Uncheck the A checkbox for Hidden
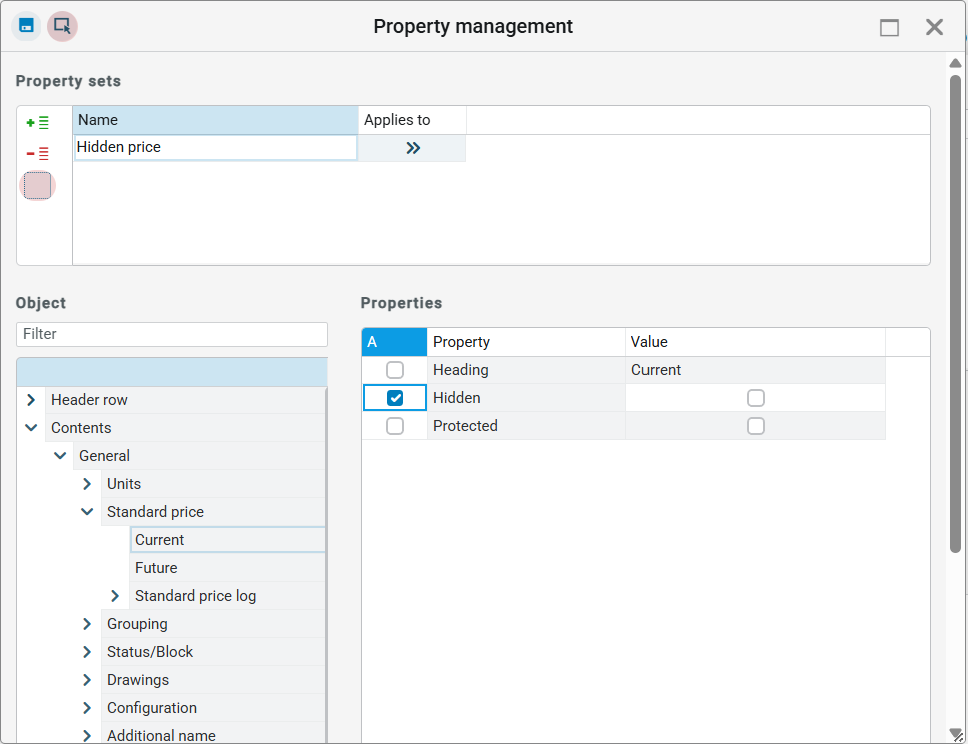The image size is (968, 744). pyautogui.click(x=394, y=398)
